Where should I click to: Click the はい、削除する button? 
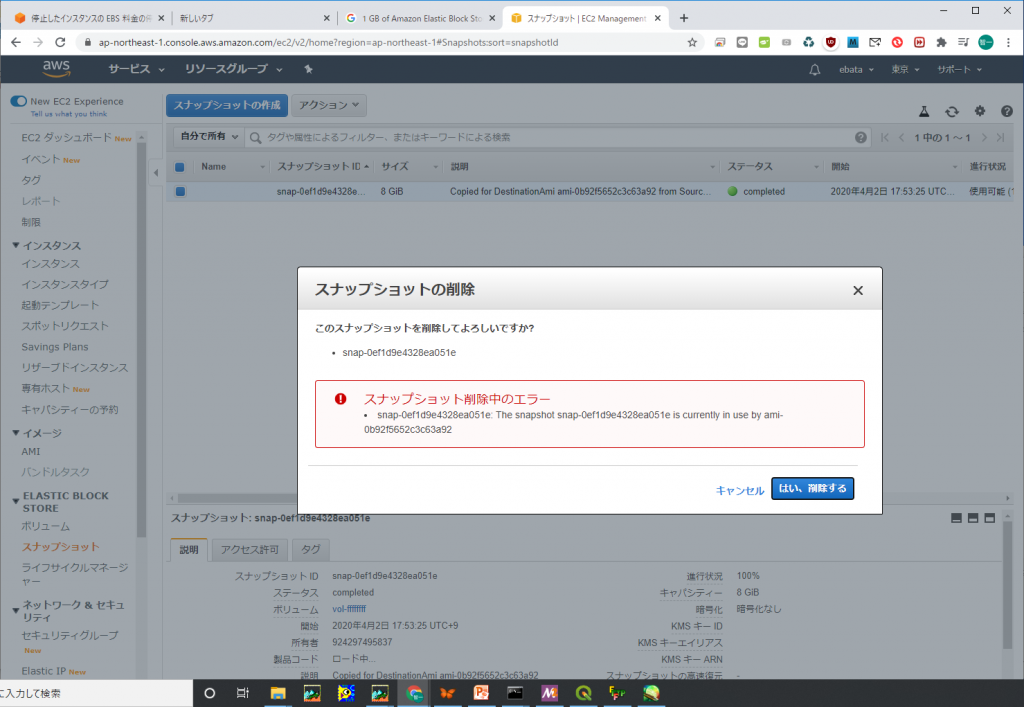point(812,489)
